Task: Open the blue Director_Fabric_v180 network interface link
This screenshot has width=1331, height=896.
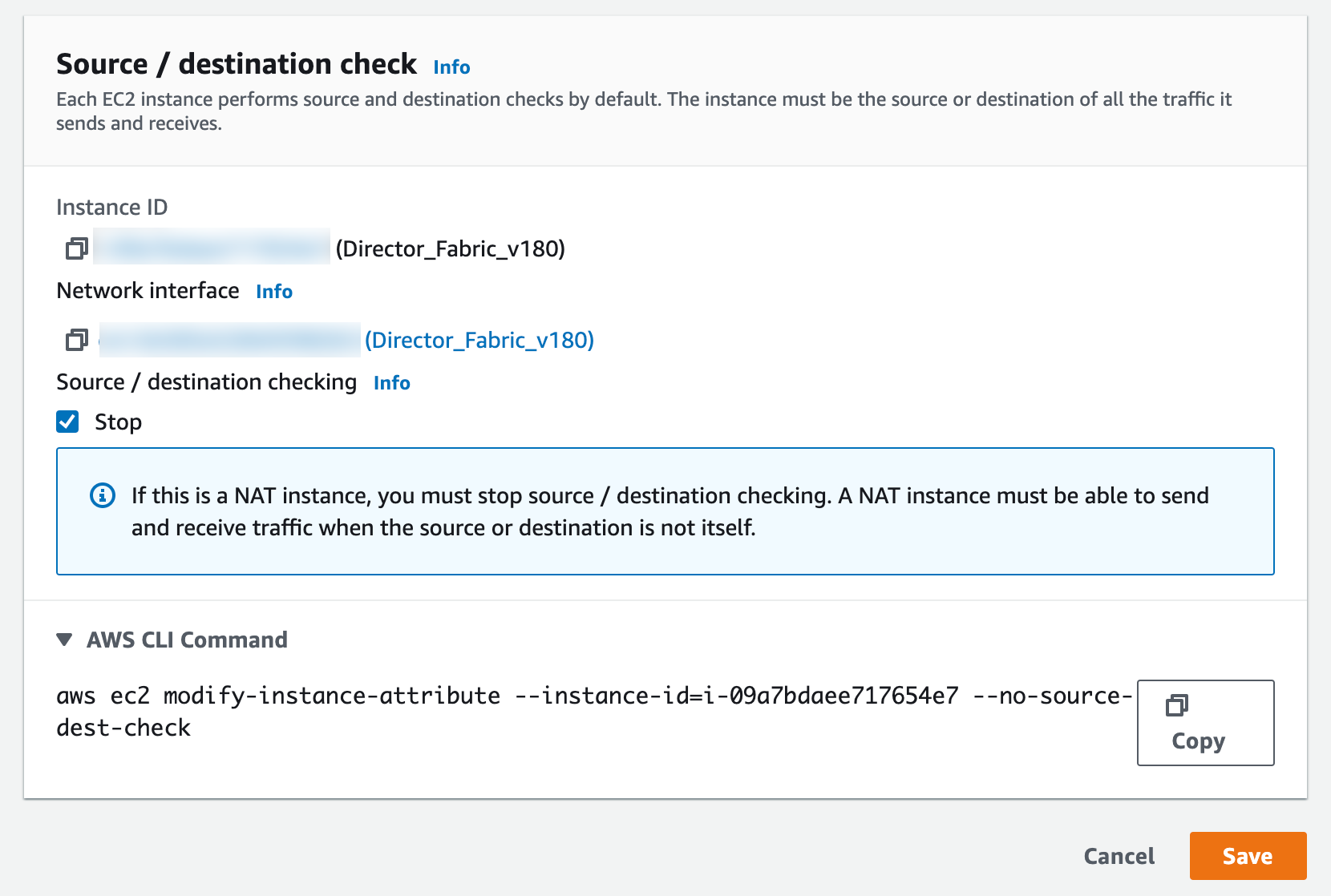Action: click(x=479, y=341)
